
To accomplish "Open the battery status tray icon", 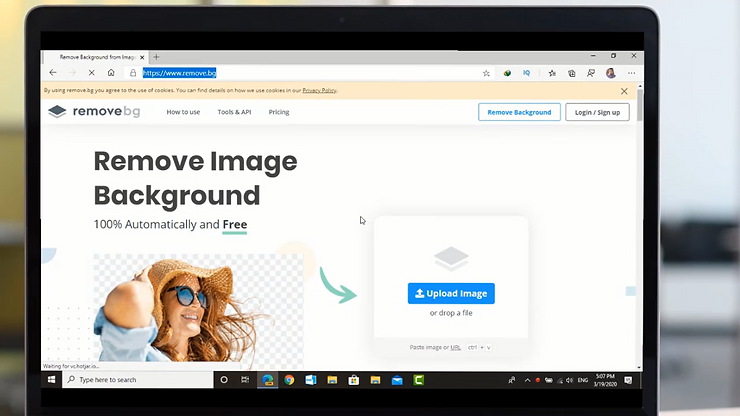I will click(548, 380).
